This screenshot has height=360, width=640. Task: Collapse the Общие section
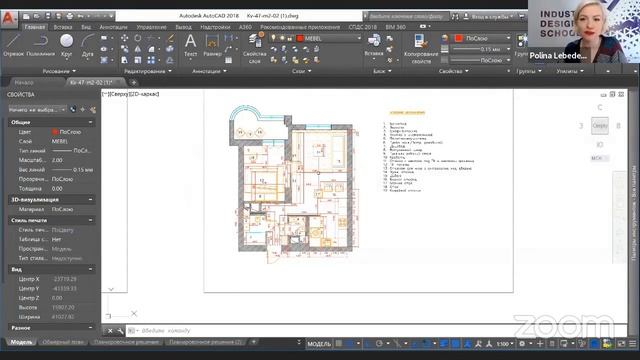(90, 122)
